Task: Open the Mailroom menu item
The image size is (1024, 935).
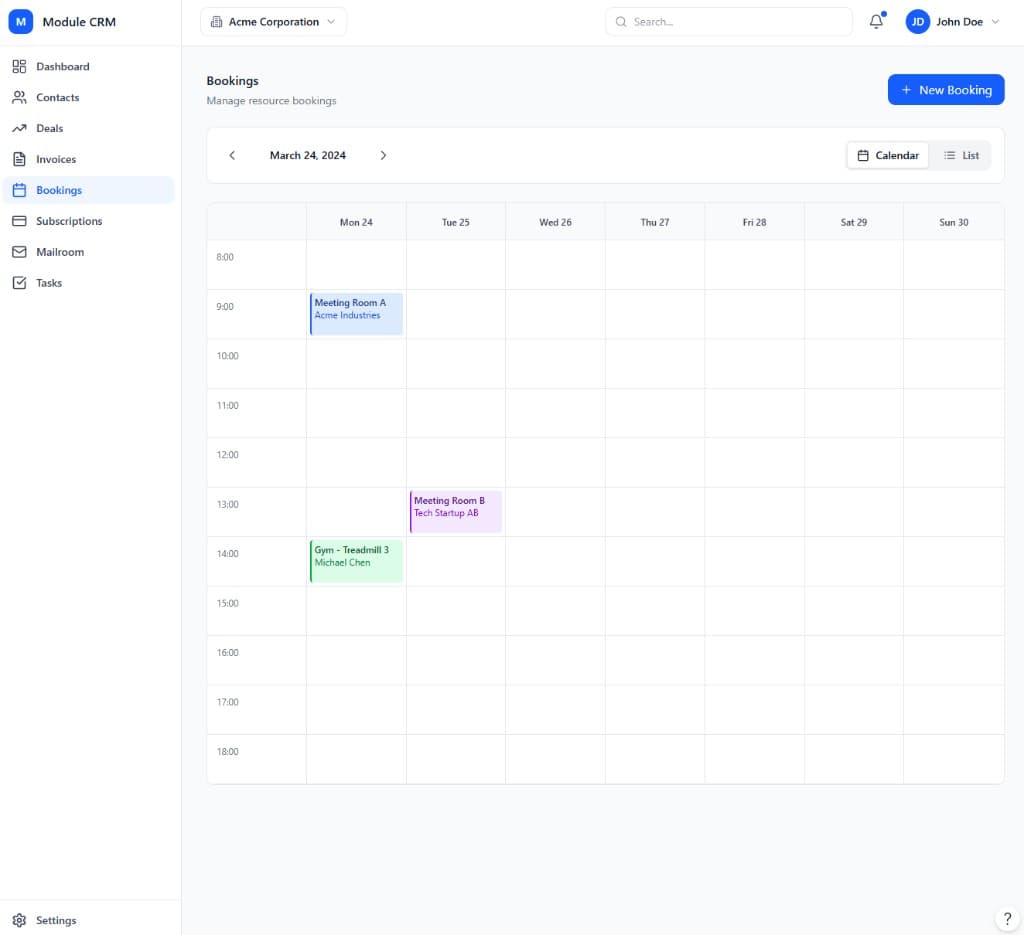Action: (x=89, y=252)
